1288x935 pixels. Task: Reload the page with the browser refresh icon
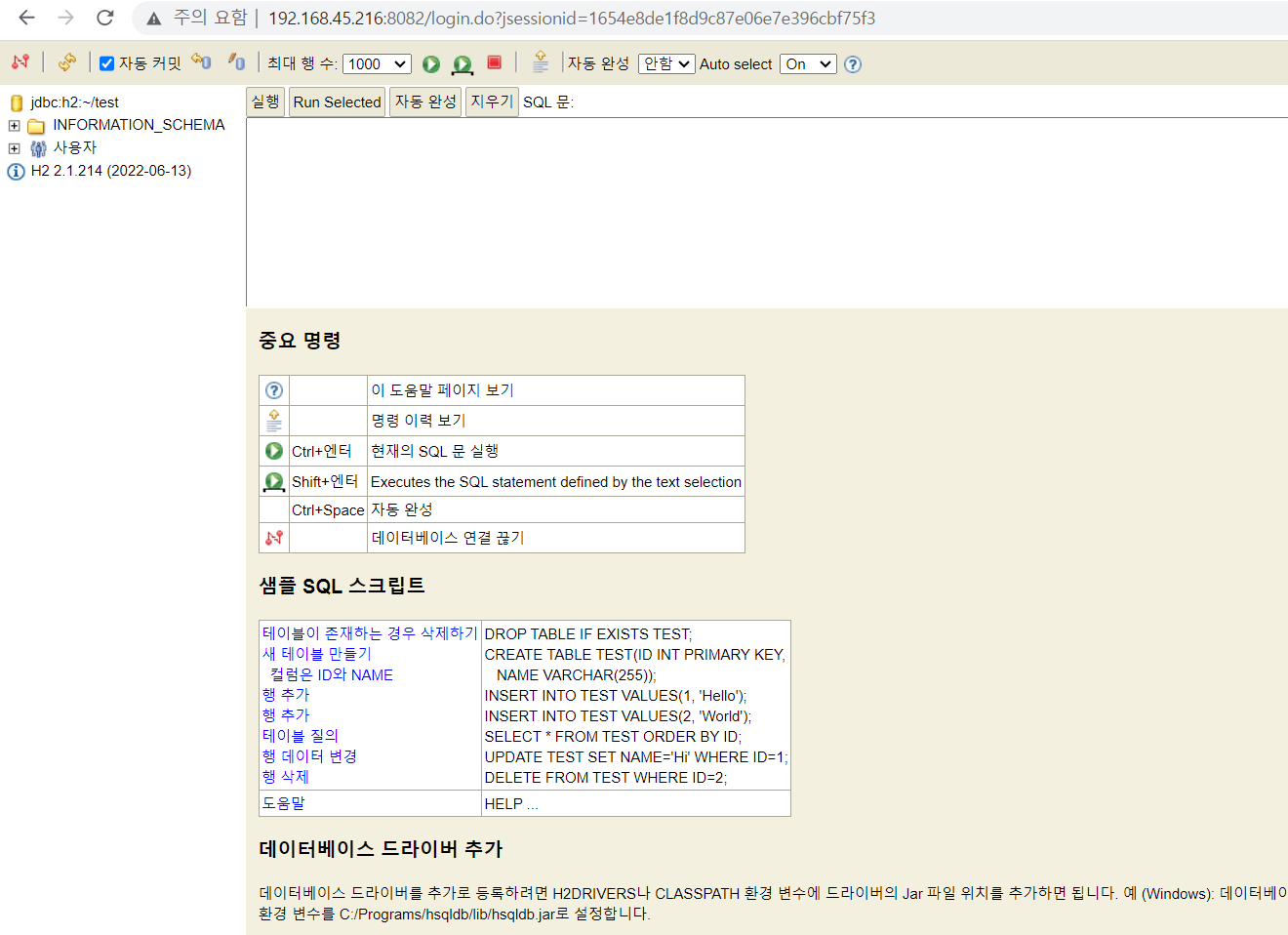coord(105,18)
